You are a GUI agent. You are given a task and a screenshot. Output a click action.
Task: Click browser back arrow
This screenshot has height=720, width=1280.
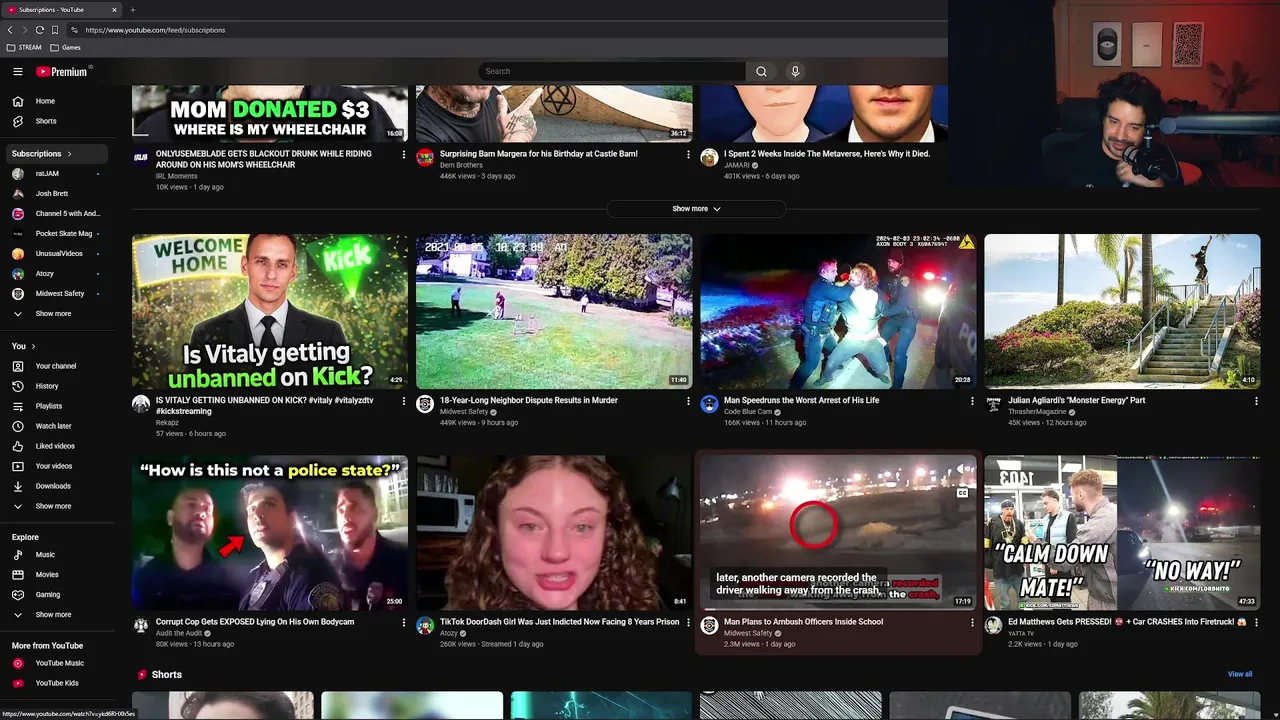[10, 30]
